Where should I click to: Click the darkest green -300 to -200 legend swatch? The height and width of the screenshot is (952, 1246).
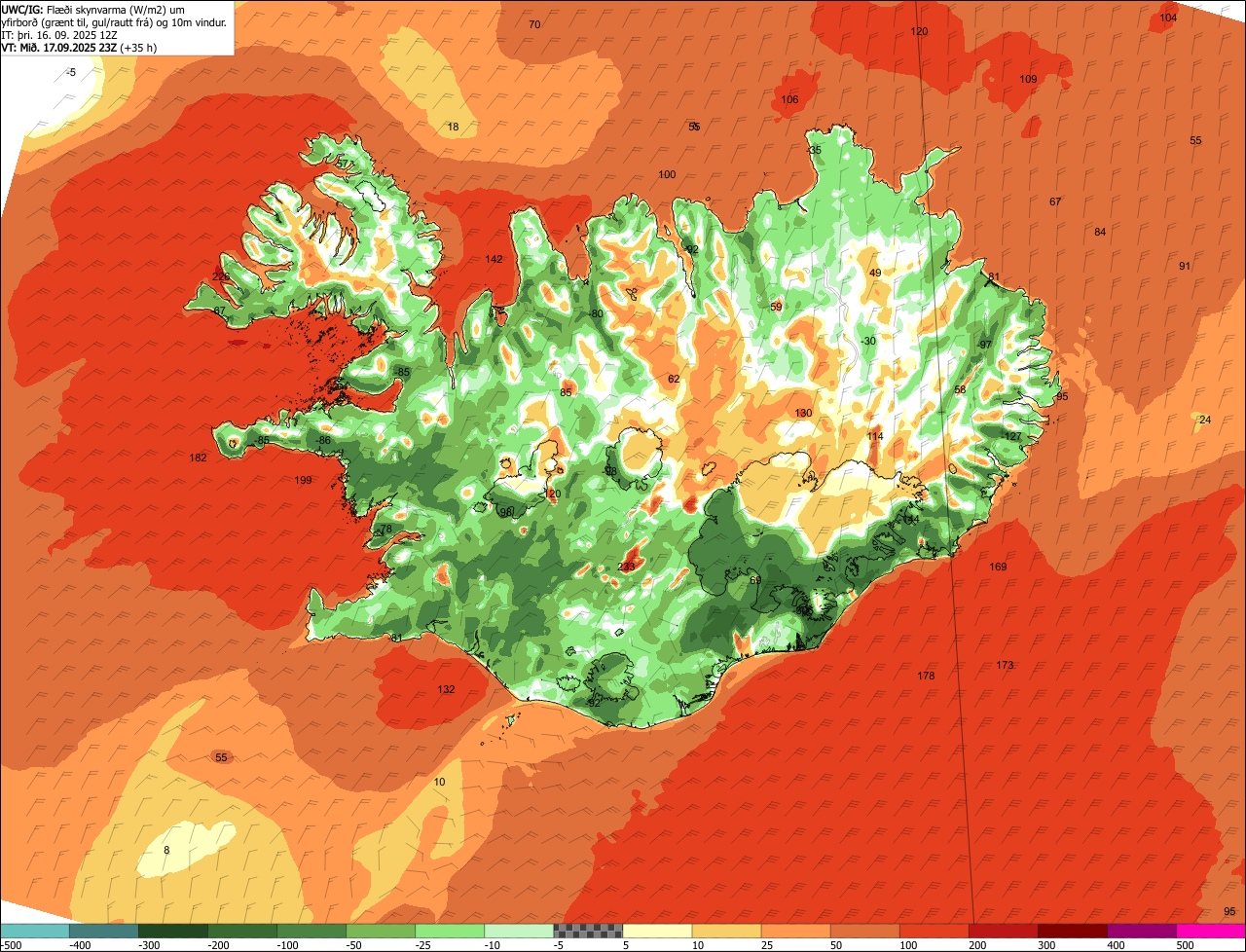[x=173, y=931]
